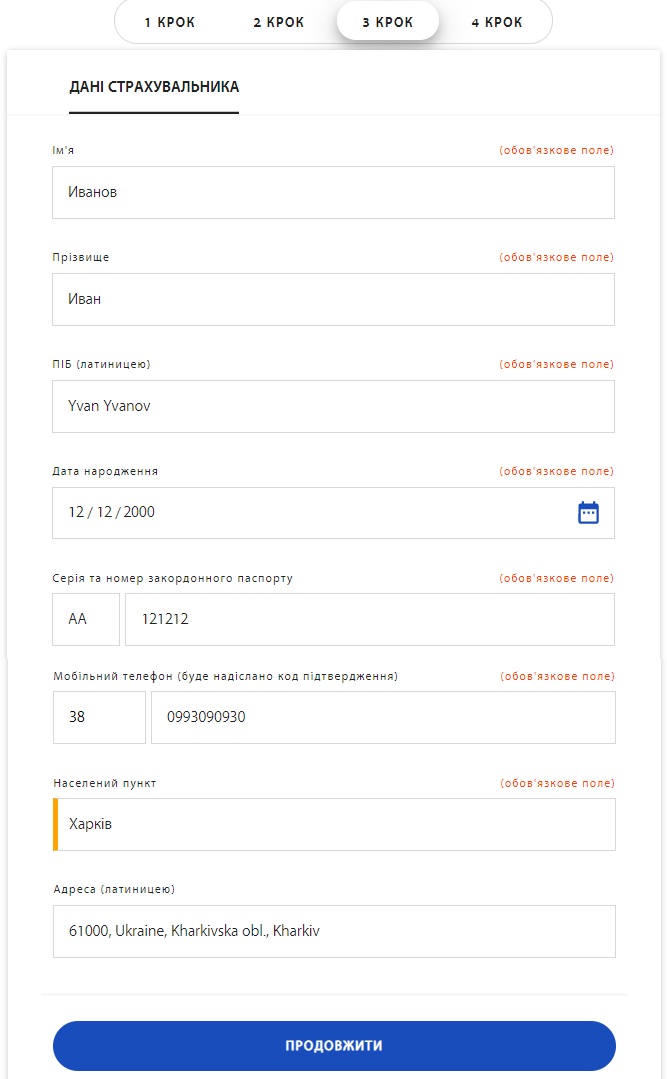The height and width of the screenshot is (1079, 667).
Task: Select the active 3 КРОК step
Action: coord(387,22)
